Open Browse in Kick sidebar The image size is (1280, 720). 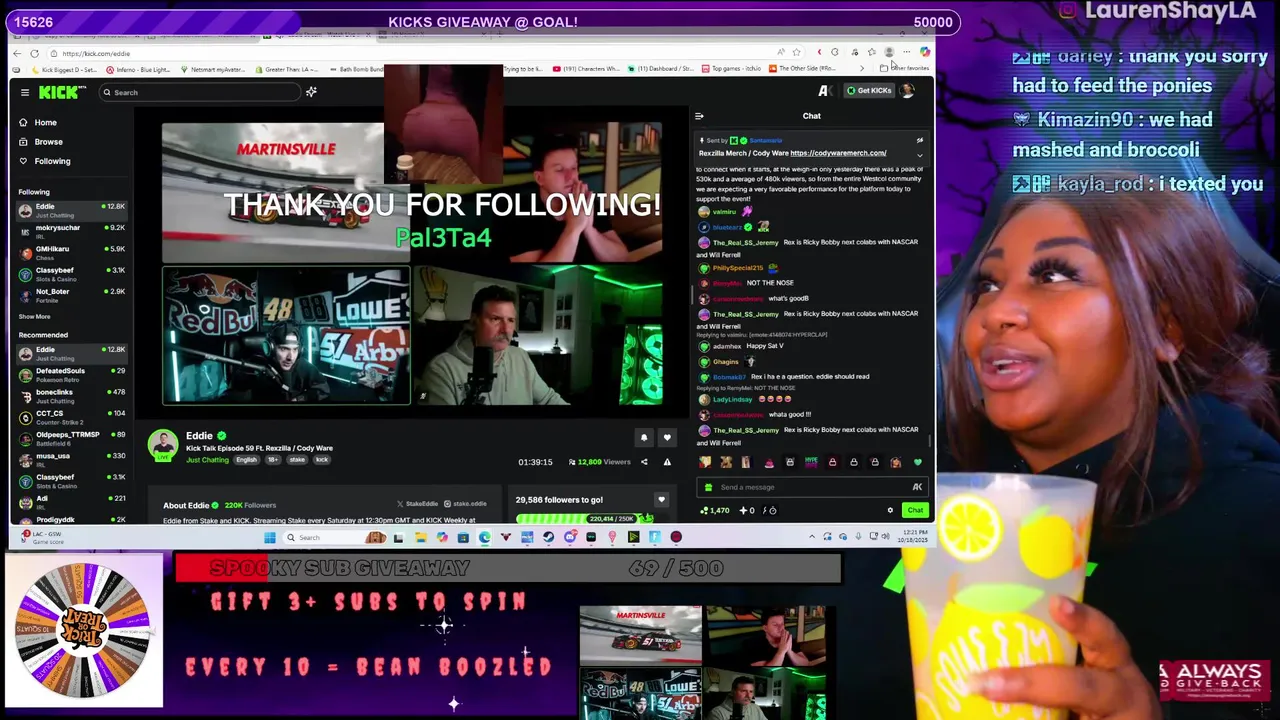tap(40, 141)
